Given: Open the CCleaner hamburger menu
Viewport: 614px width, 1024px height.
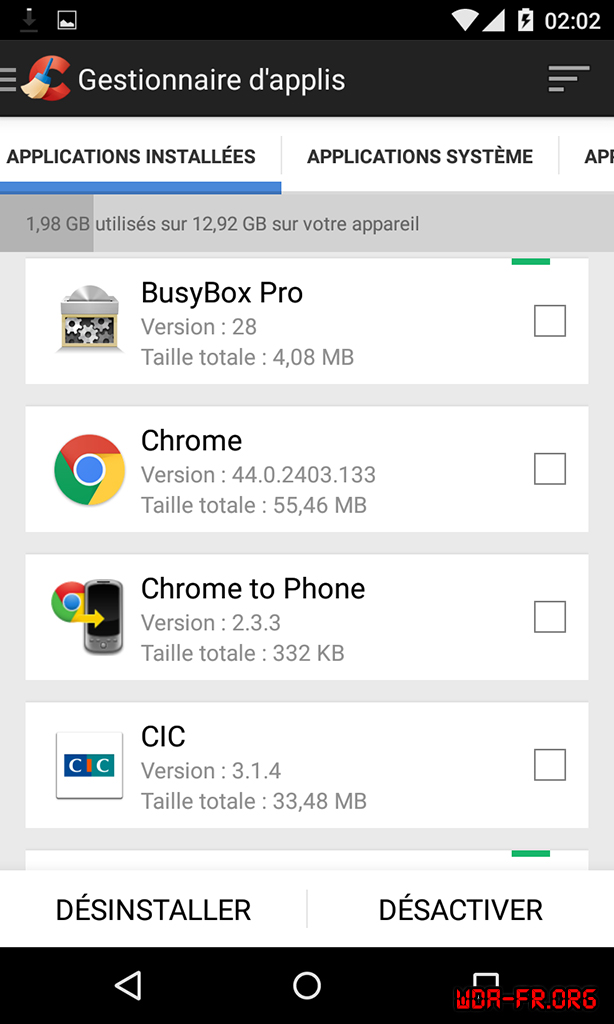Looking at the screenshot, I should click(x=8, y=79).
